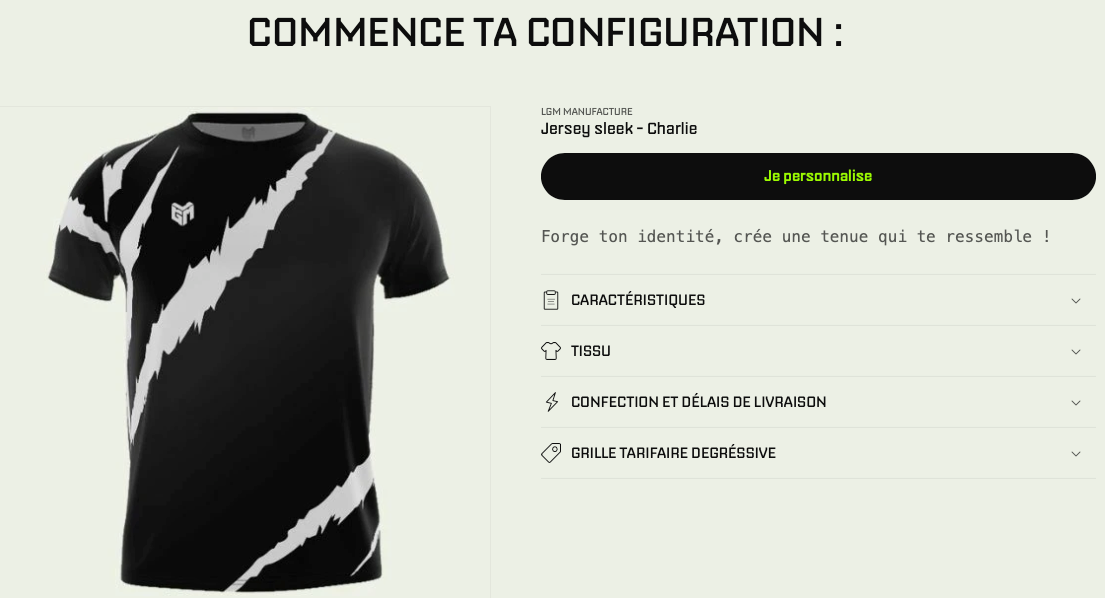Click the small logo inside the jersey collar
The image size is (1105, 598).
tap(248, 132)
